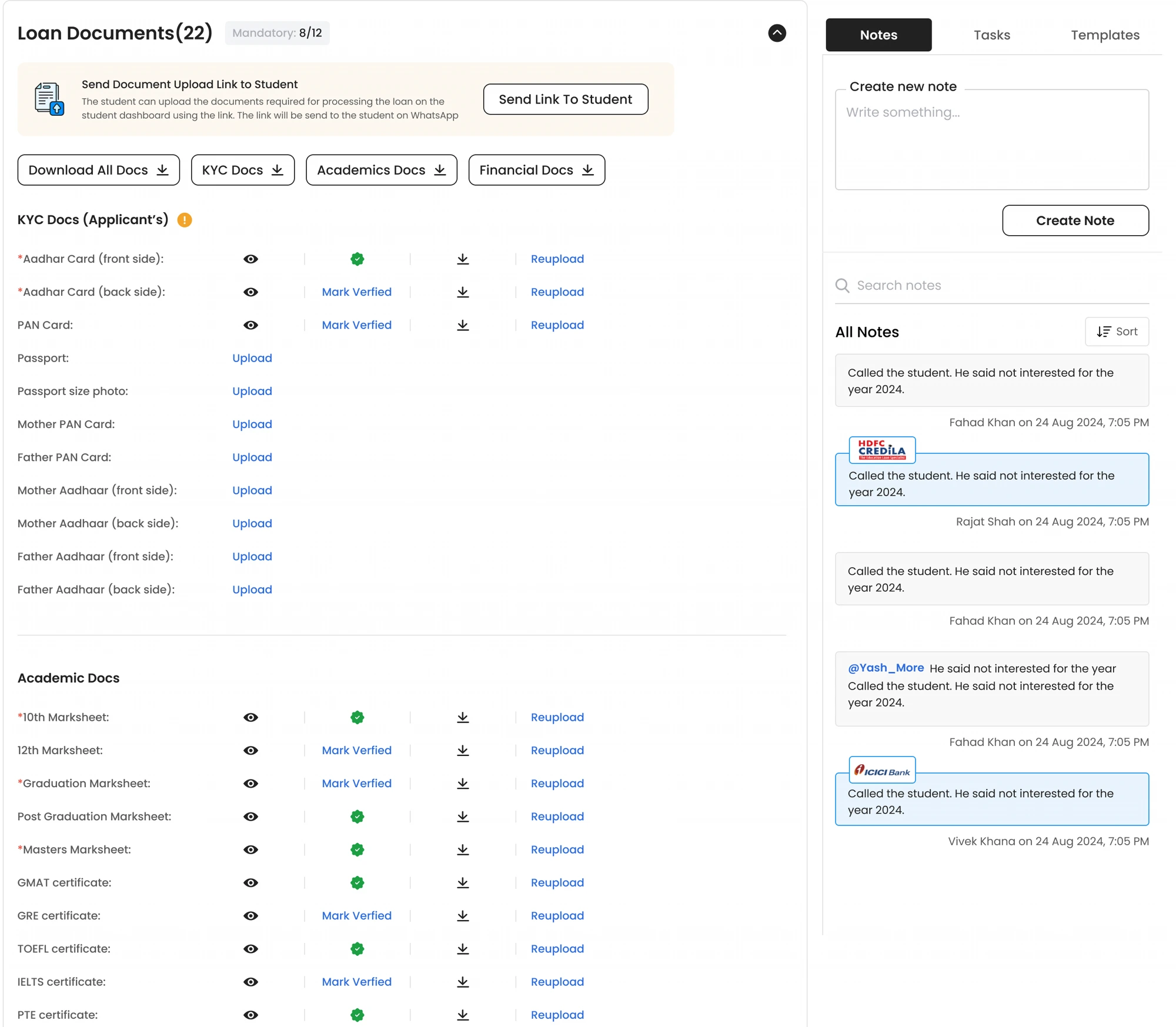Preview the GRE certificate via eye icon
The width and height of the screenshot is (1176, 1027).
[250, 916]
